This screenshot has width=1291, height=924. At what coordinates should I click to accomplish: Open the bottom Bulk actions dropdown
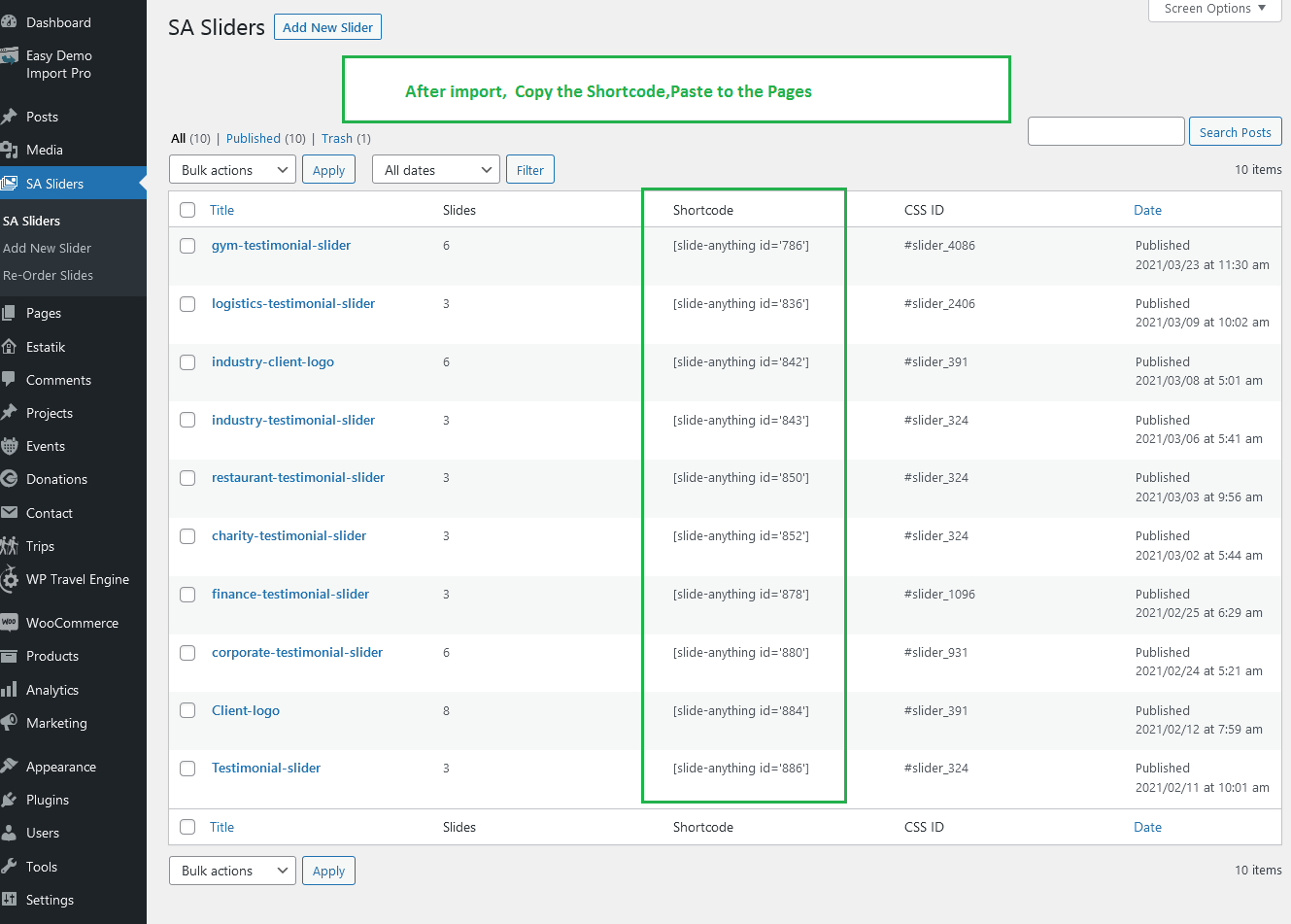232,871
